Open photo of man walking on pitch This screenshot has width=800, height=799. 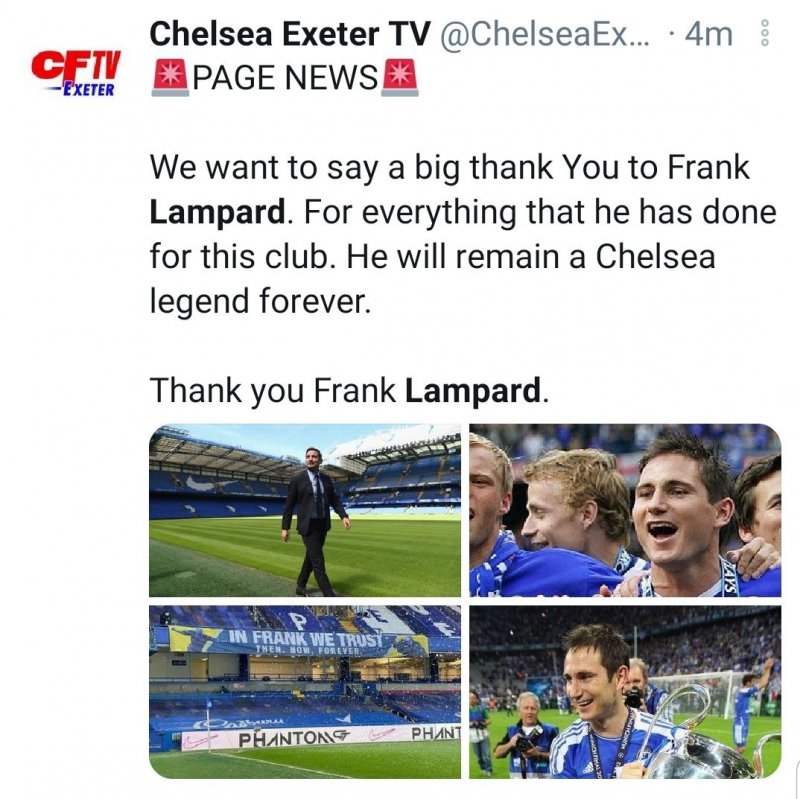click(304, 510)
